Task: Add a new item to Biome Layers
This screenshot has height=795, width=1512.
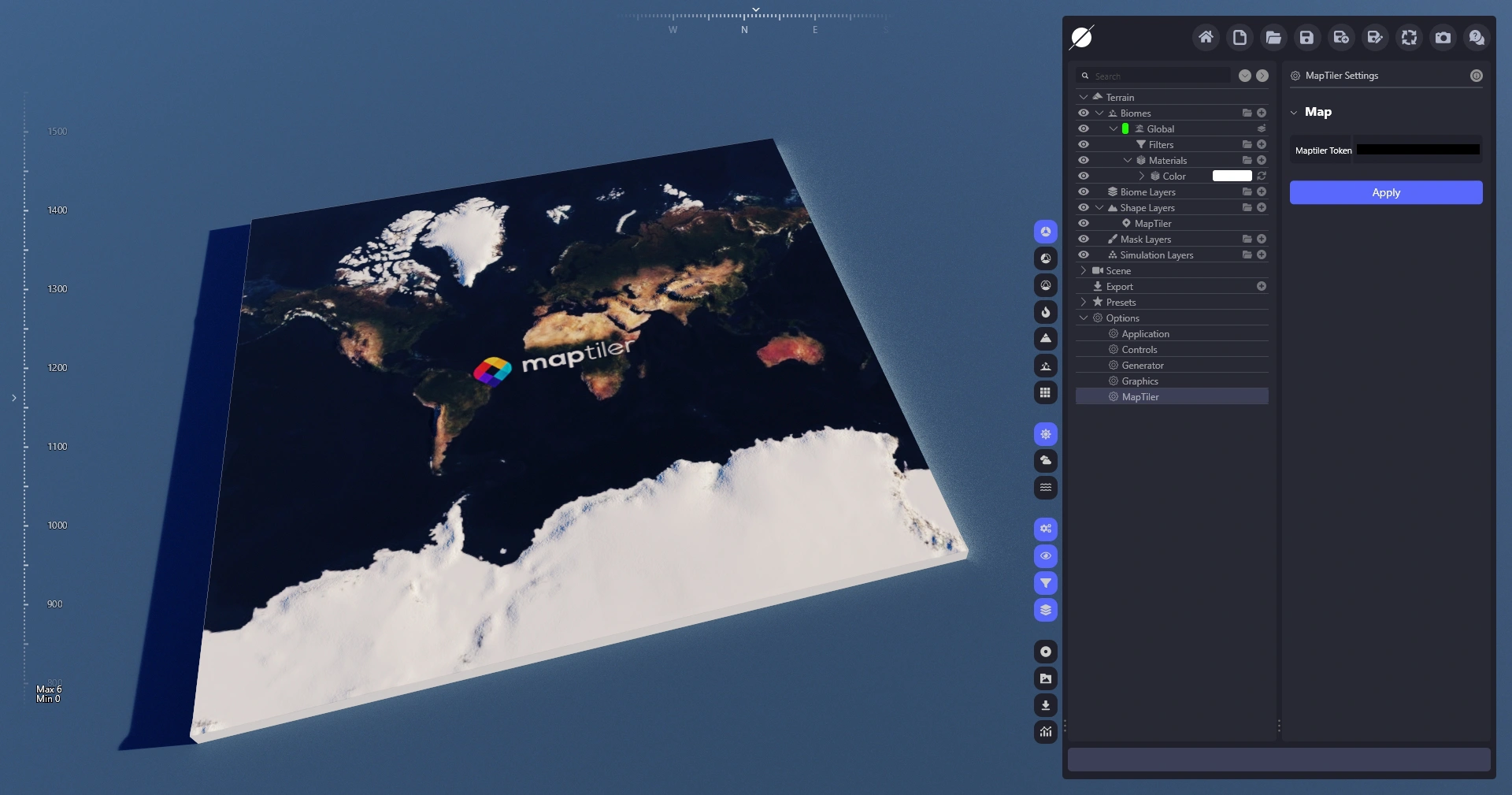Action: tap(1262, 191)
